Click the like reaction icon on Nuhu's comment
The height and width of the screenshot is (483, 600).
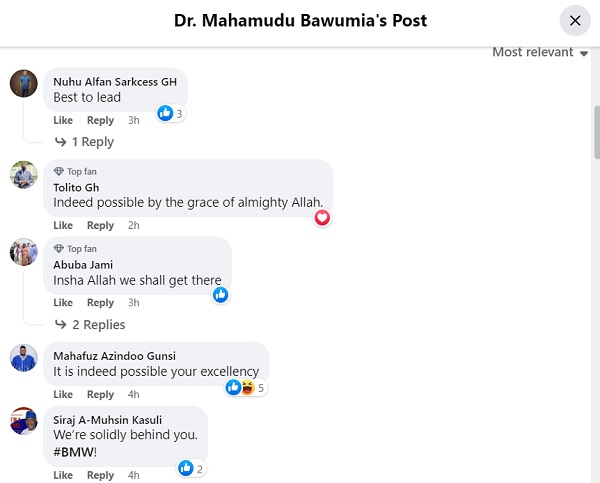click(x=165, y=114)
